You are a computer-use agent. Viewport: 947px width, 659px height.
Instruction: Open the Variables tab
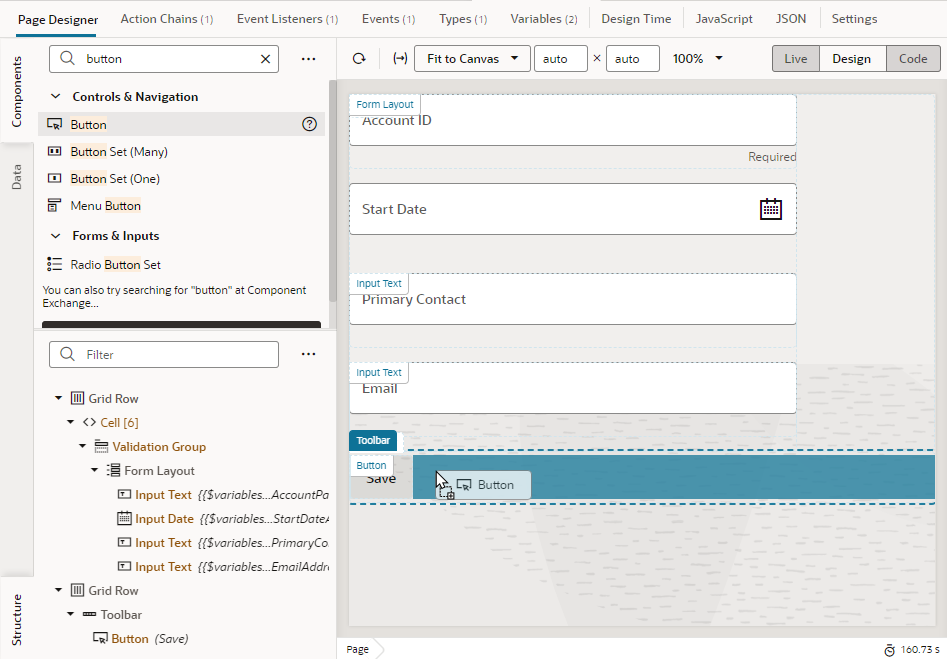point(544,19)
